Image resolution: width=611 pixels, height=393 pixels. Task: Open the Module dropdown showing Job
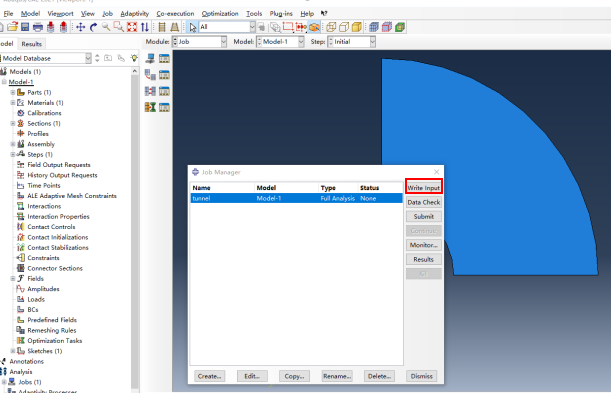[200, 42]
